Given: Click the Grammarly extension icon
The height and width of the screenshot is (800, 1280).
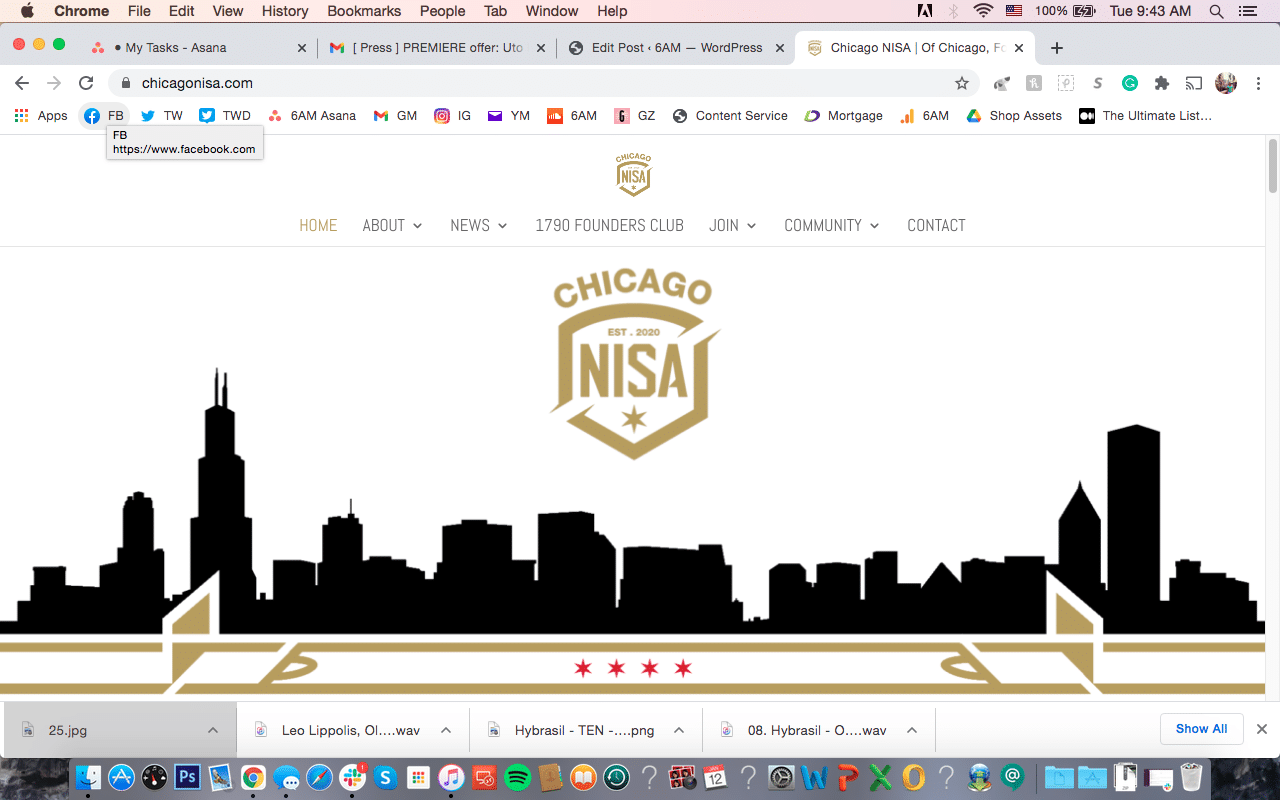Looking at the screenshot, I should click(1130, 83).
